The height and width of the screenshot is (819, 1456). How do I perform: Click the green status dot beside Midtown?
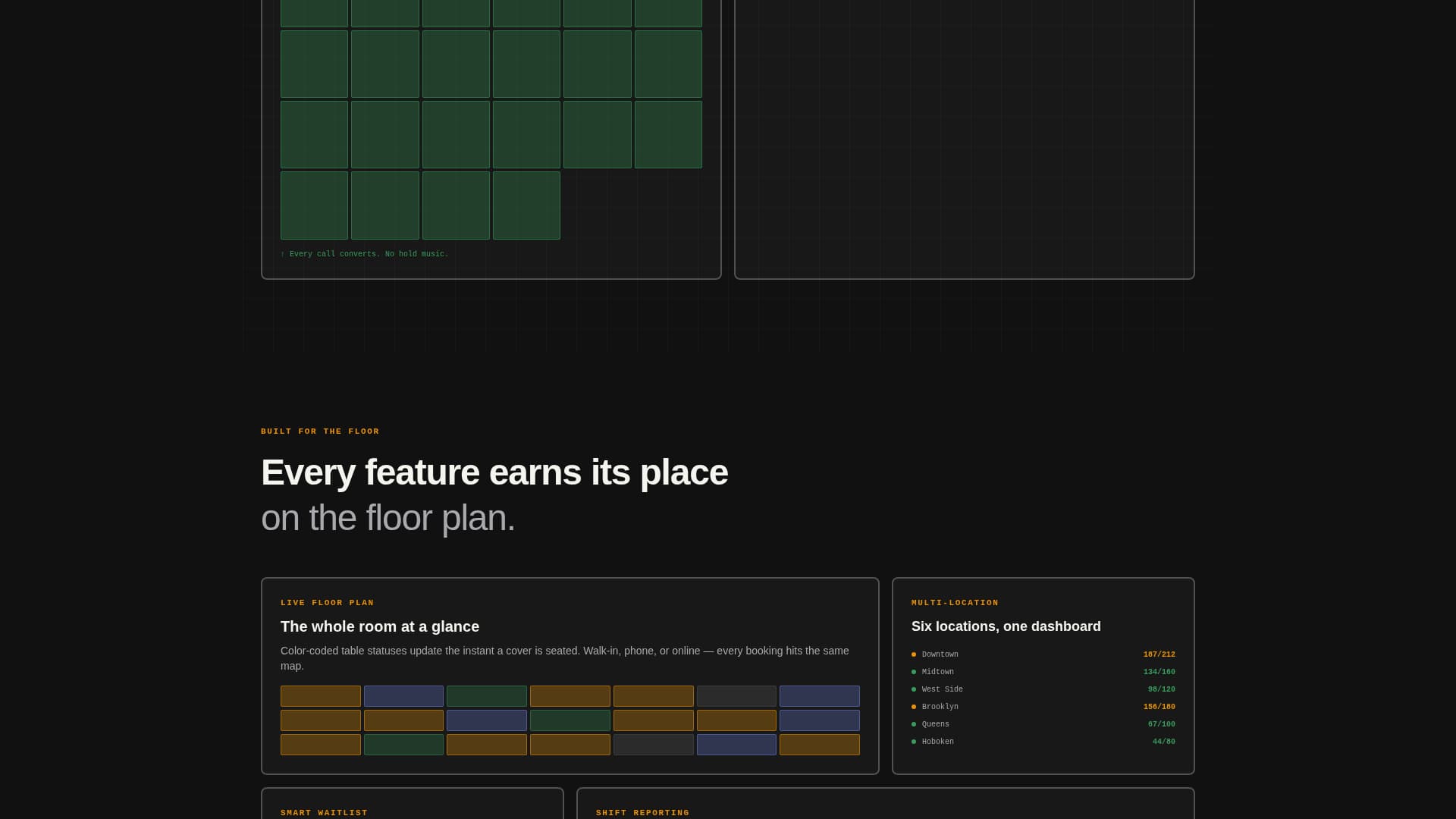click(x=914, y=672)
